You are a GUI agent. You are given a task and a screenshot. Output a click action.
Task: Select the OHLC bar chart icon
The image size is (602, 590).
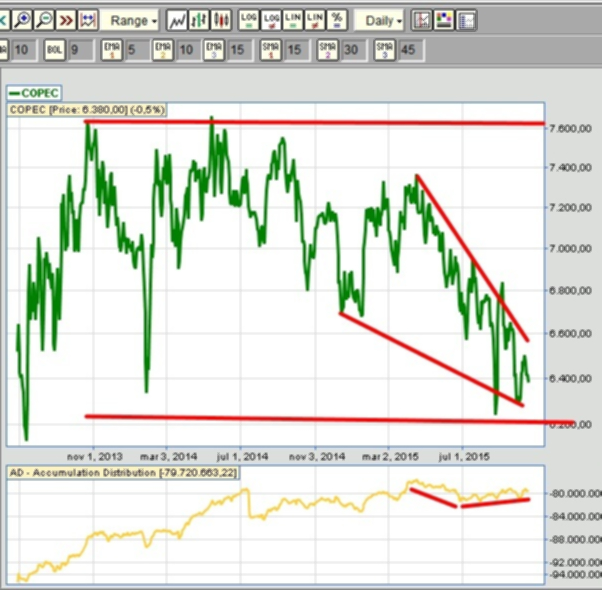pos(199,20)
